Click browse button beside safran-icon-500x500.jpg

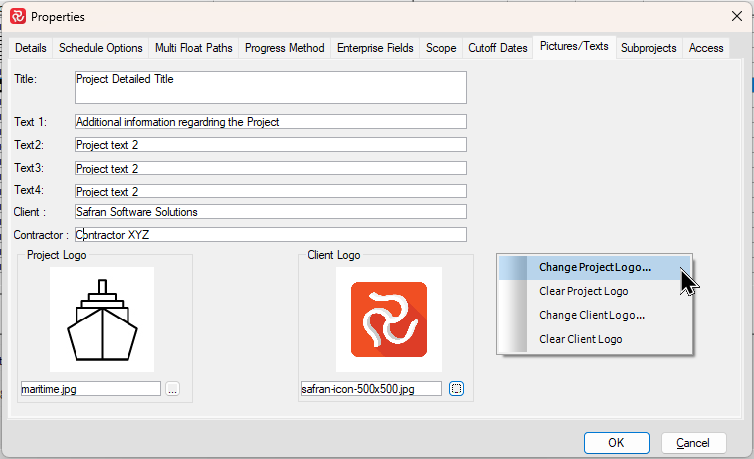pos(455,389)
